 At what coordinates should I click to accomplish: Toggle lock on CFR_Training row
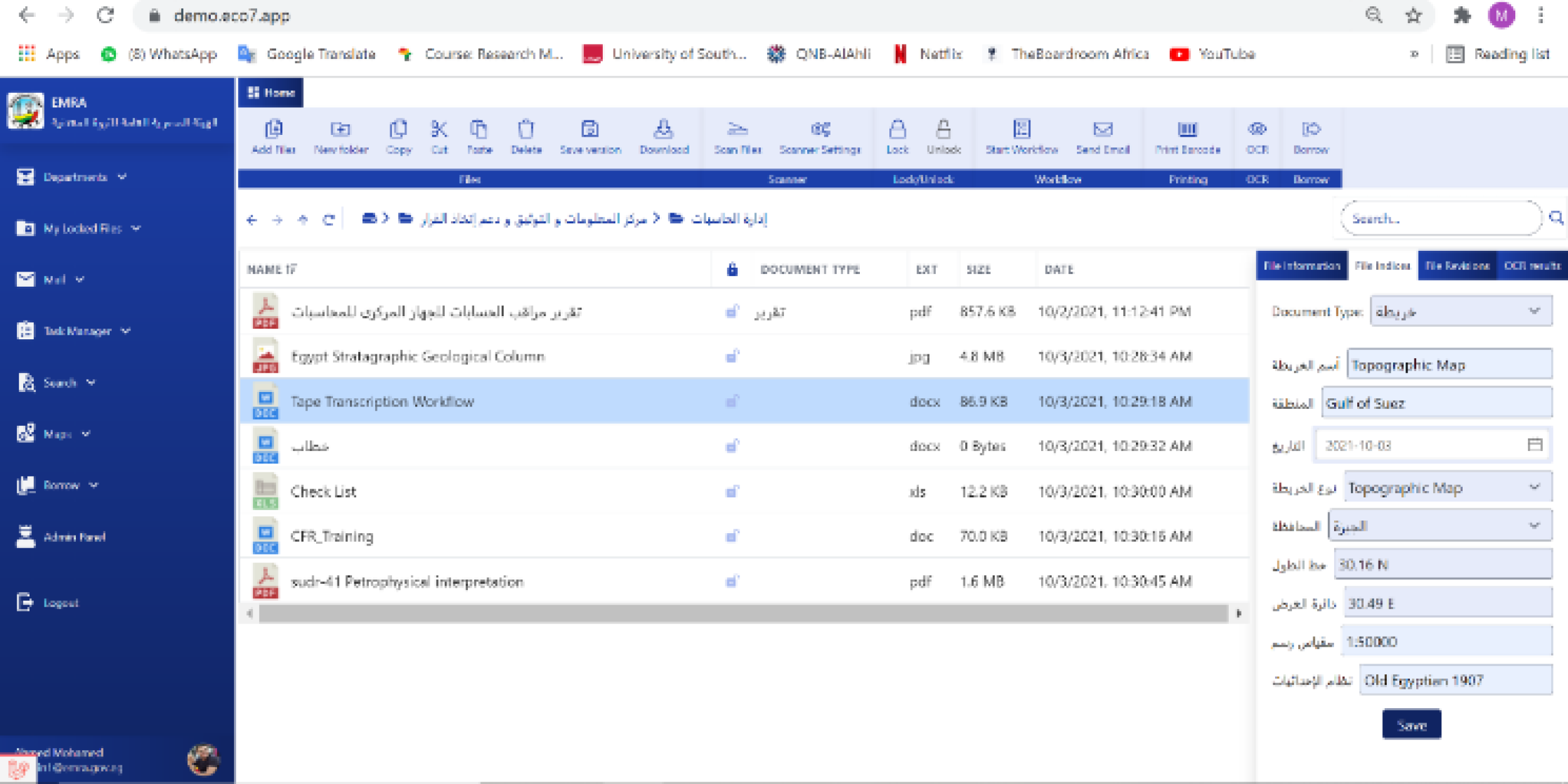pos(732,536)
